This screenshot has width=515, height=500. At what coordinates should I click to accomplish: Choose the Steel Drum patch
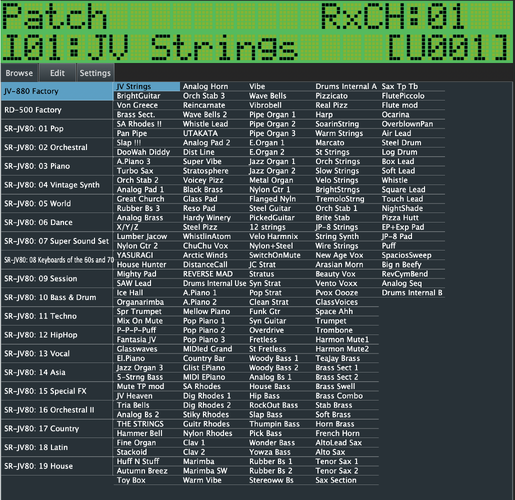coord(412,143)
